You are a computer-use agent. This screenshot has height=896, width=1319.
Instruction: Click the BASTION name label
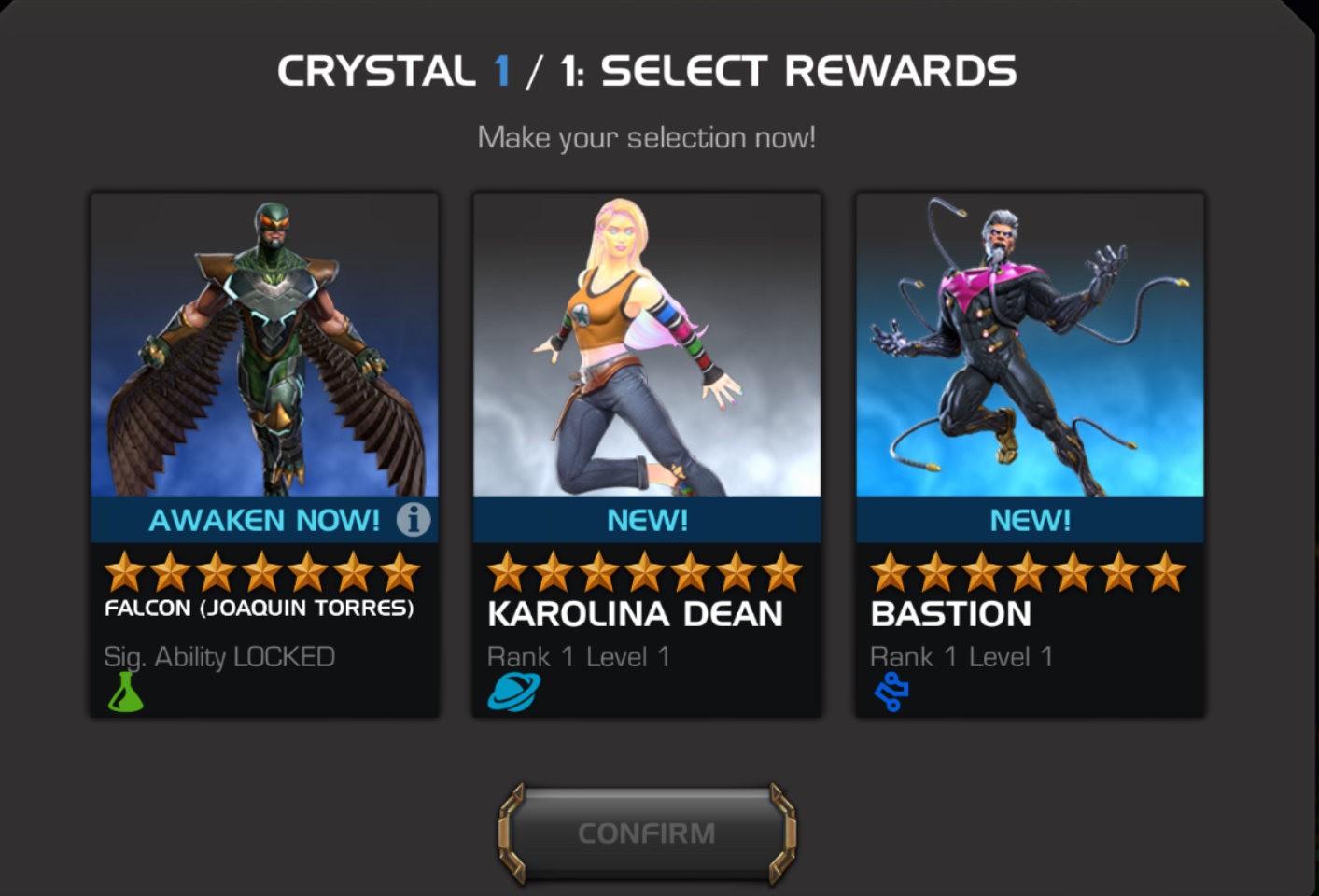(x=950, y=614)
